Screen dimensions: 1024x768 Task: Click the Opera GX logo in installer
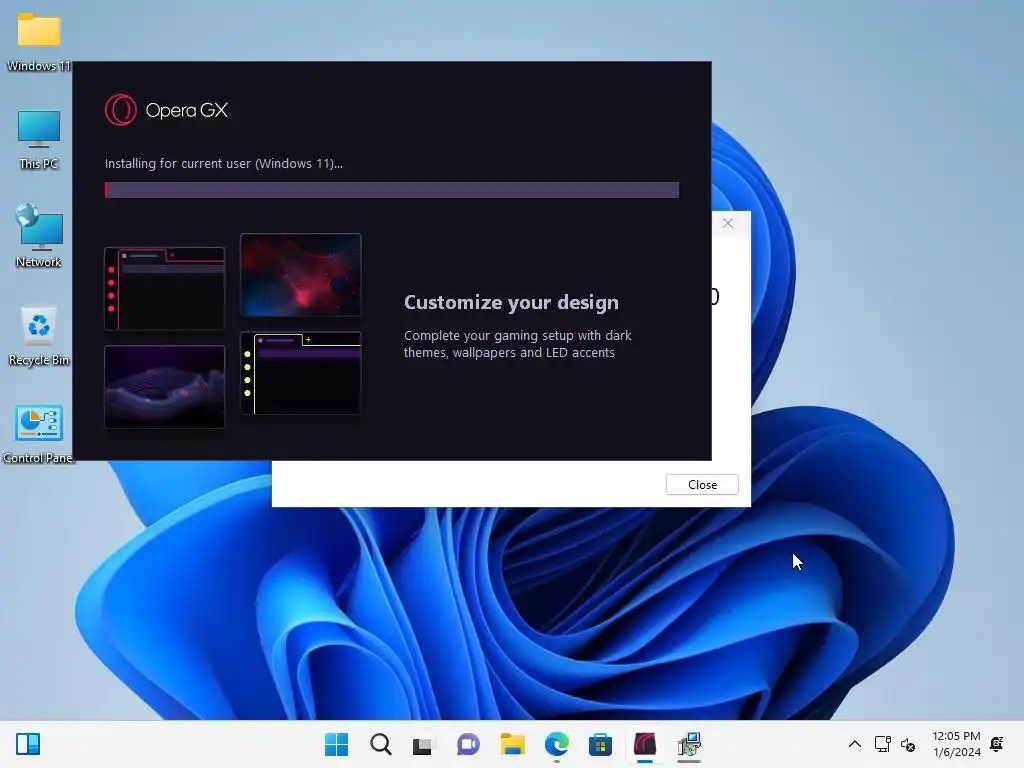(167, 110)
